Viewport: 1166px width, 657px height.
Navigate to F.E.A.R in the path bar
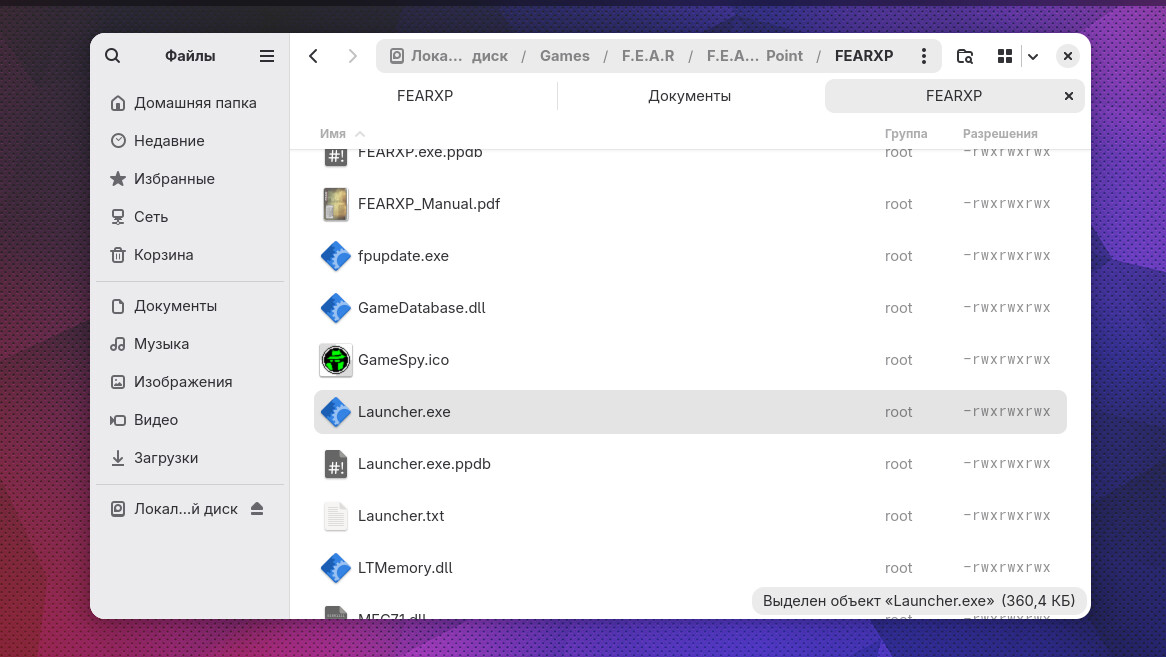[x=648, y=56]
